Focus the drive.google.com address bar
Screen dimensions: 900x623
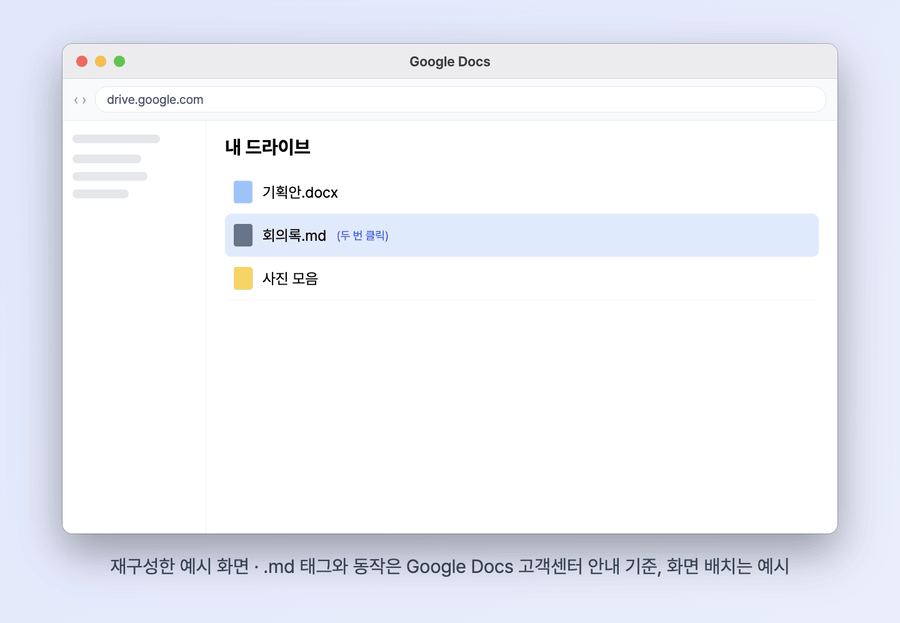point(460,99)
